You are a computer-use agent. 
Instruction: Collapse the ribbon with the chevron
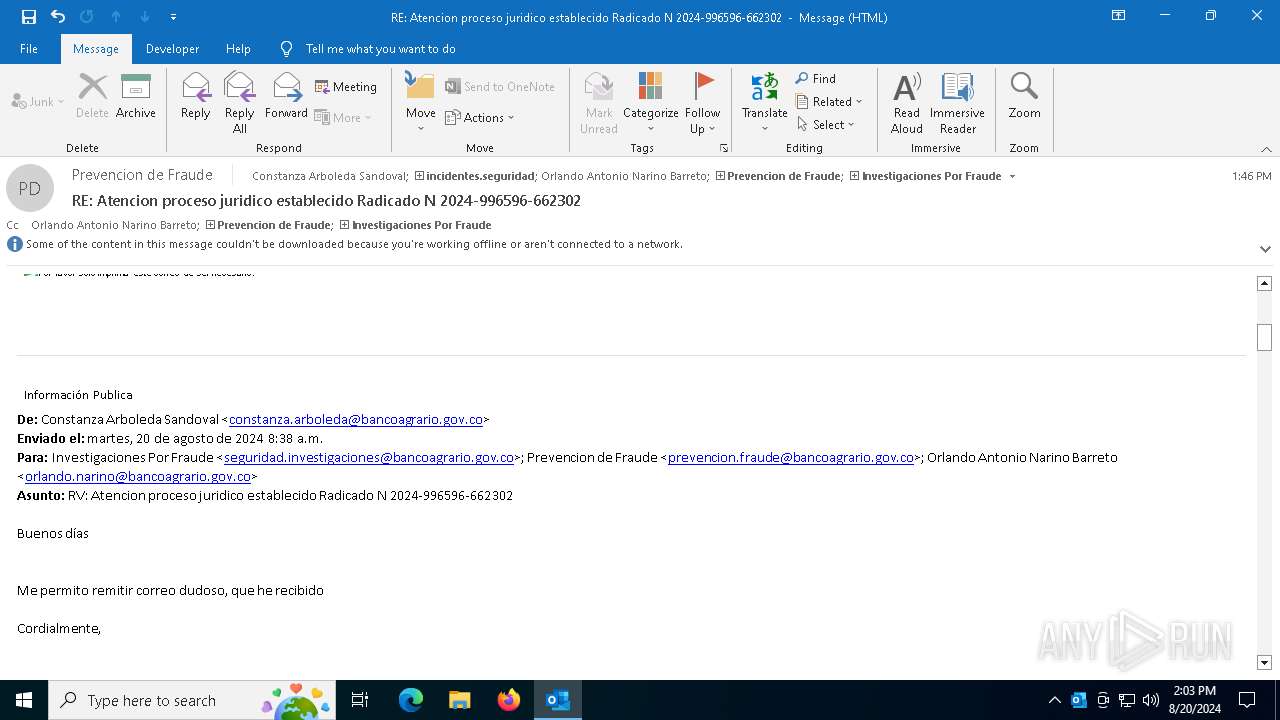(1266, 149)
